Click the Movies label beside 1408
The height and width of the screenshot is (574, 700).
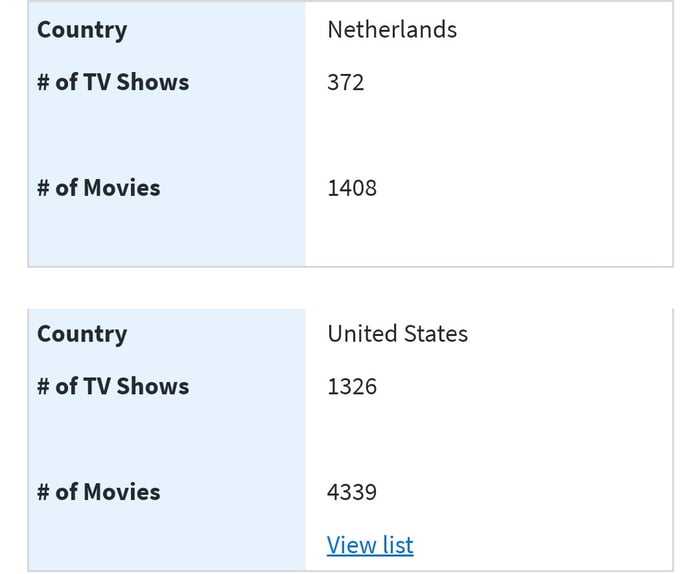[99, 188]
